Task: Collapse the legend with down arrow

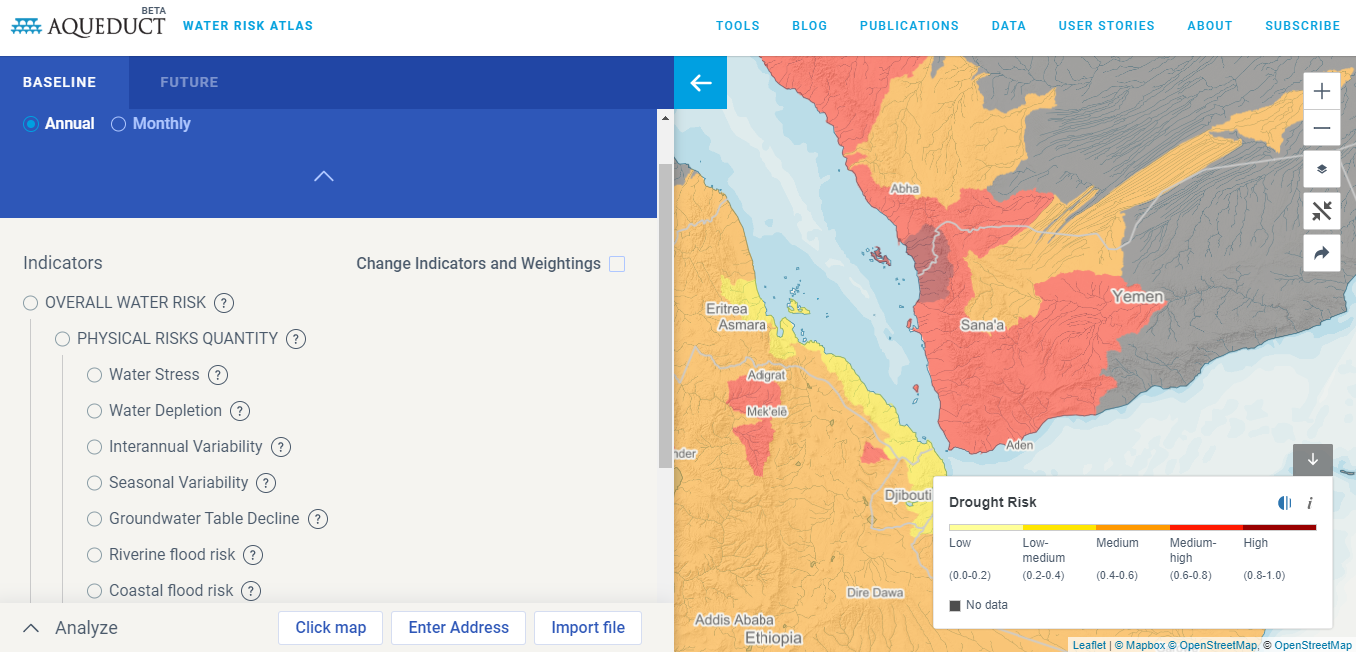Action: [x=1313, y=460]
